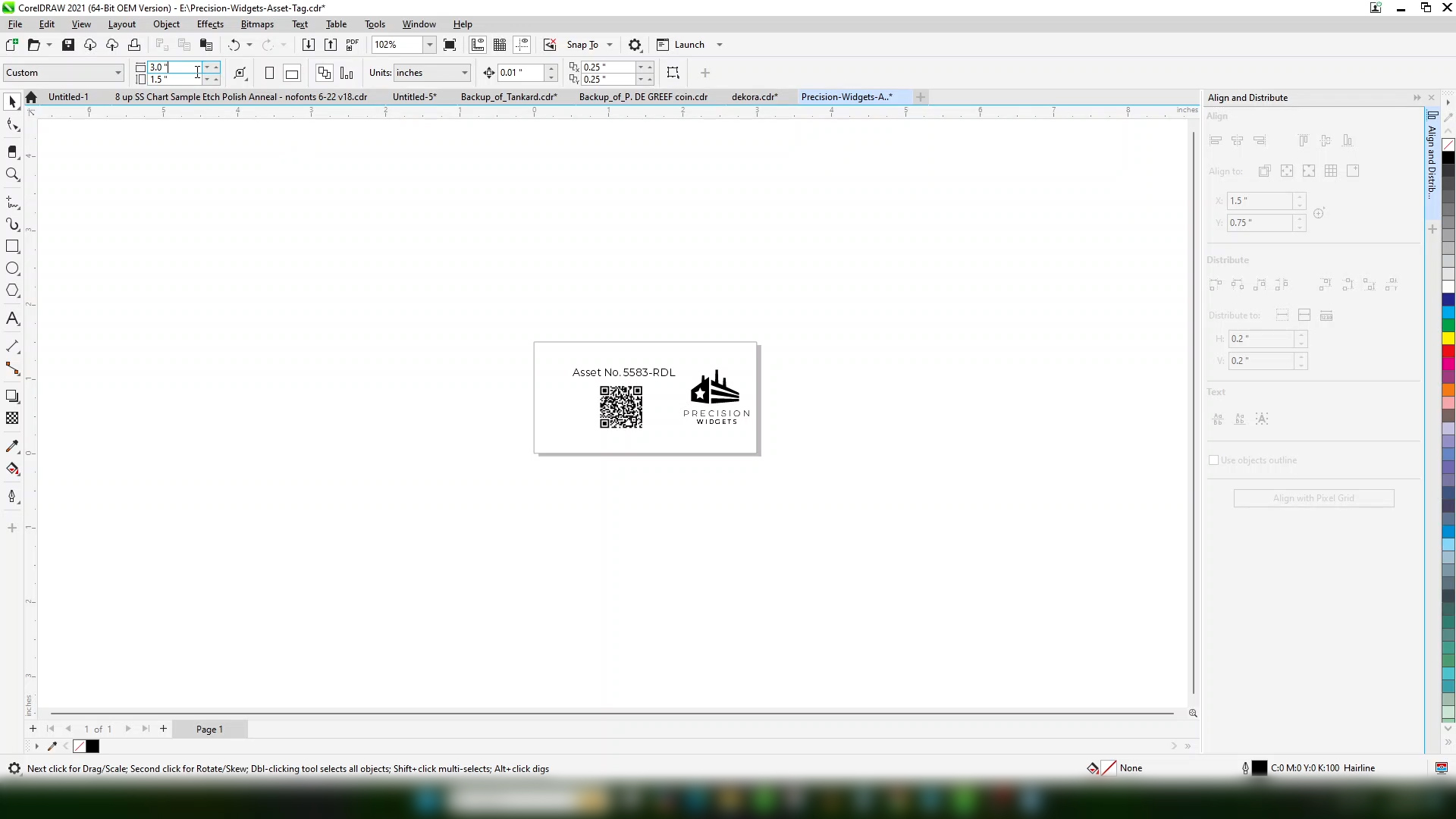Select the Color Eyedropper tool
1456x819 pixels.
(x=12, y=446)
